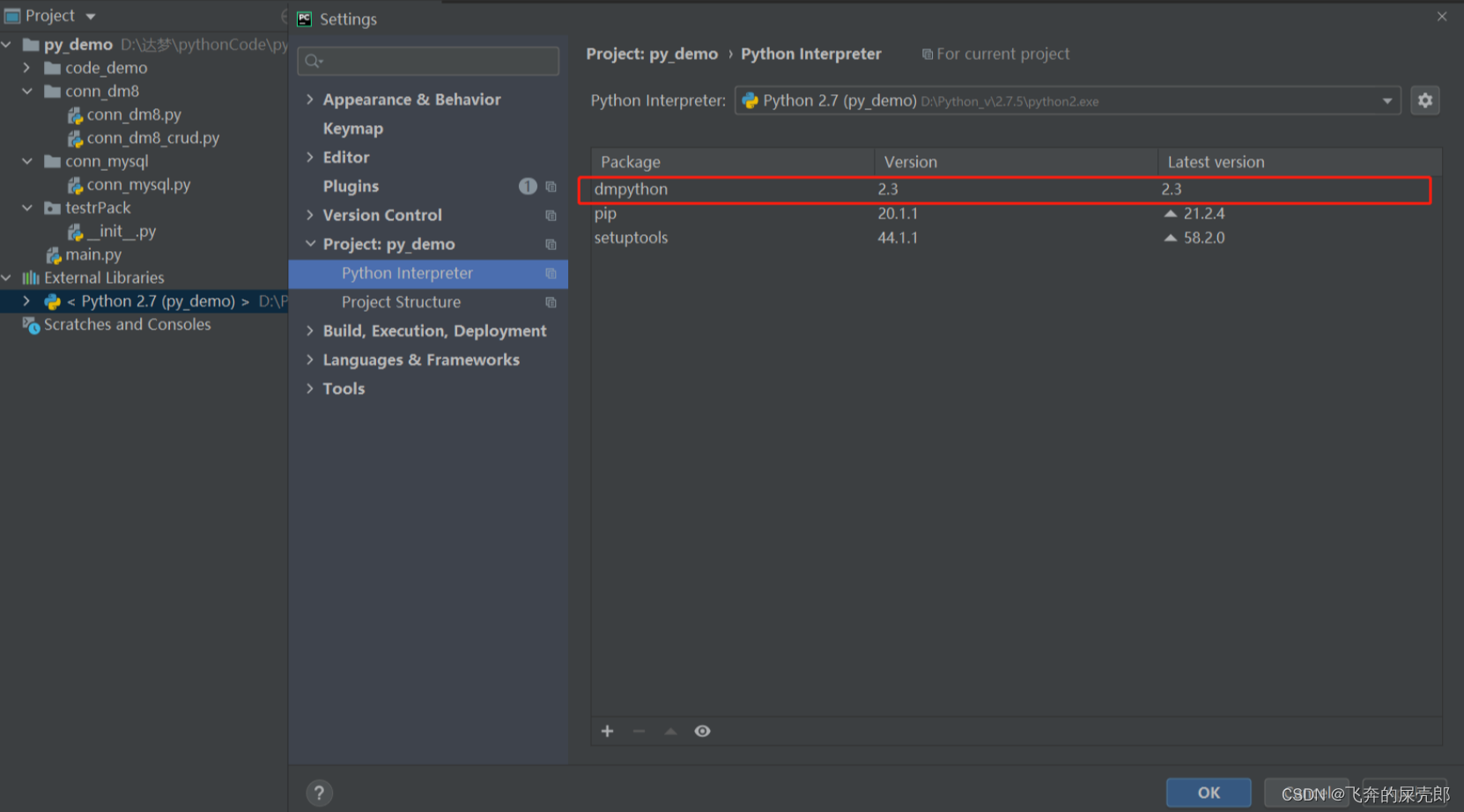Click the Python logo in interpreter dropdown
Screen dimensions: 1464x812
(x=750, y=100)
